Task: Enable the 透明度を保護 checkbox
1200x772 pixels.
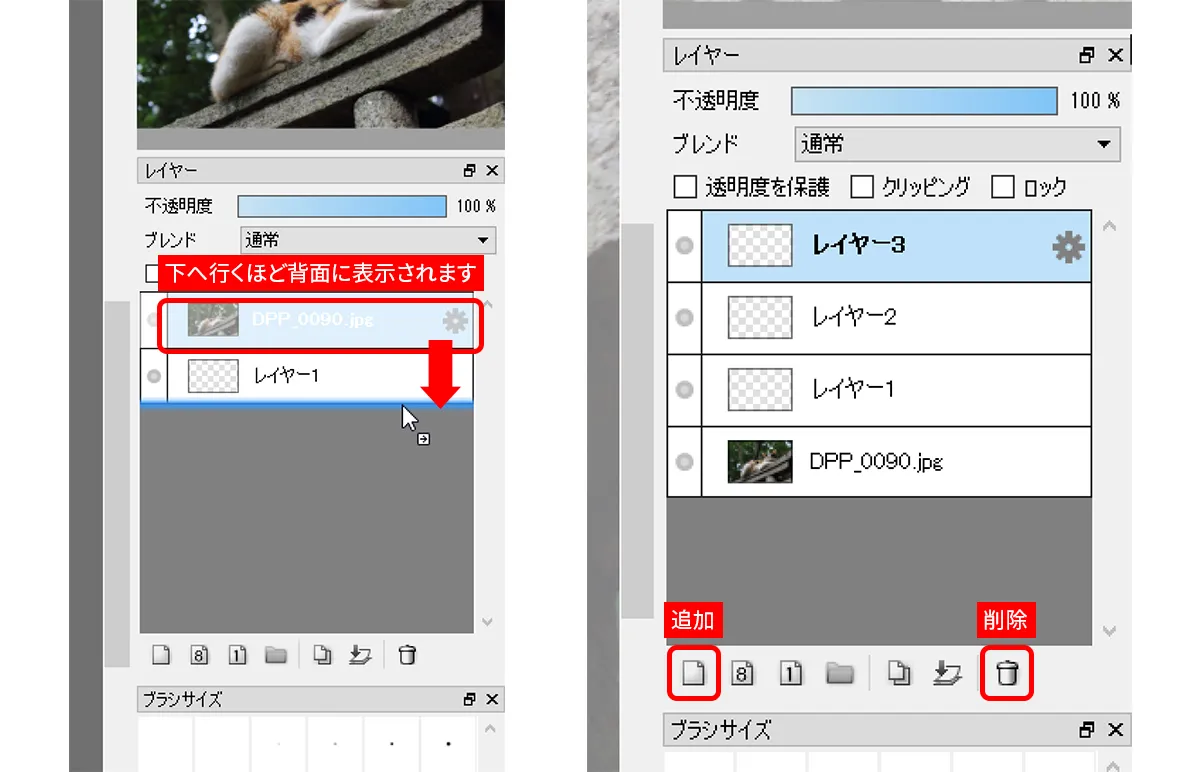Action: pos(685,187)
